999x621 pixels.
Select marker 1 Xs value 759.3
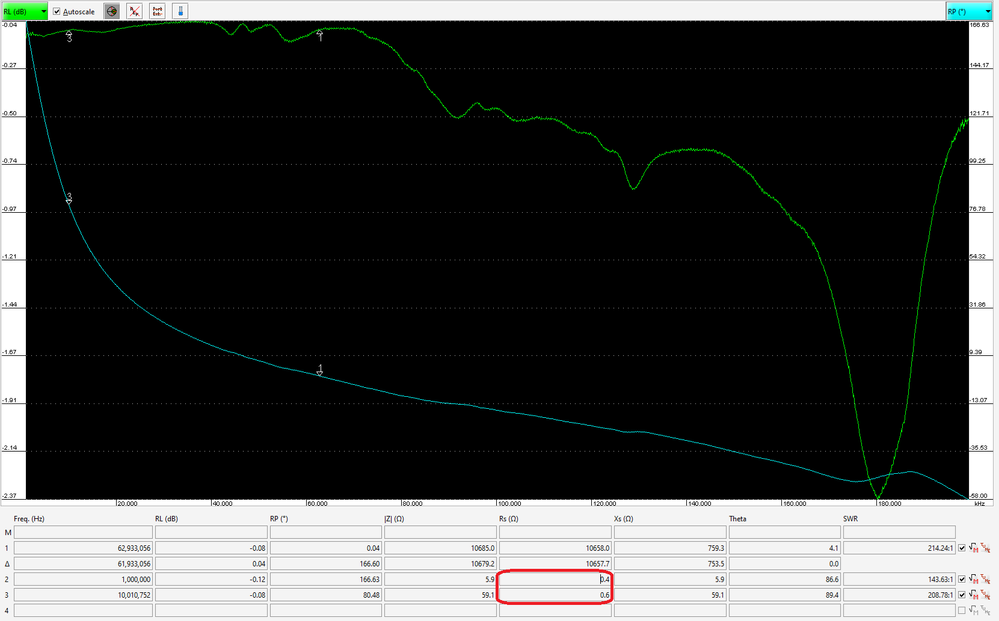[x=670, y=548]
